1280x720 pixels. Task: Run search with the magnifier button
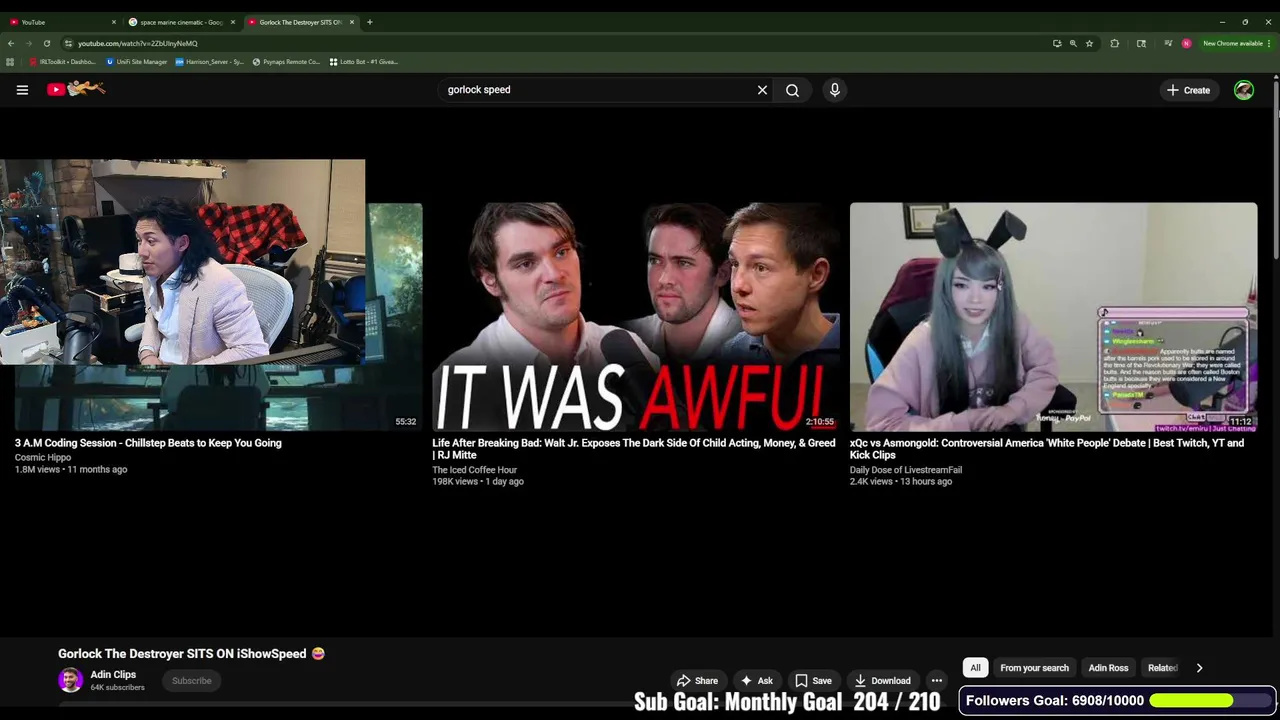(x=792, y=90)
